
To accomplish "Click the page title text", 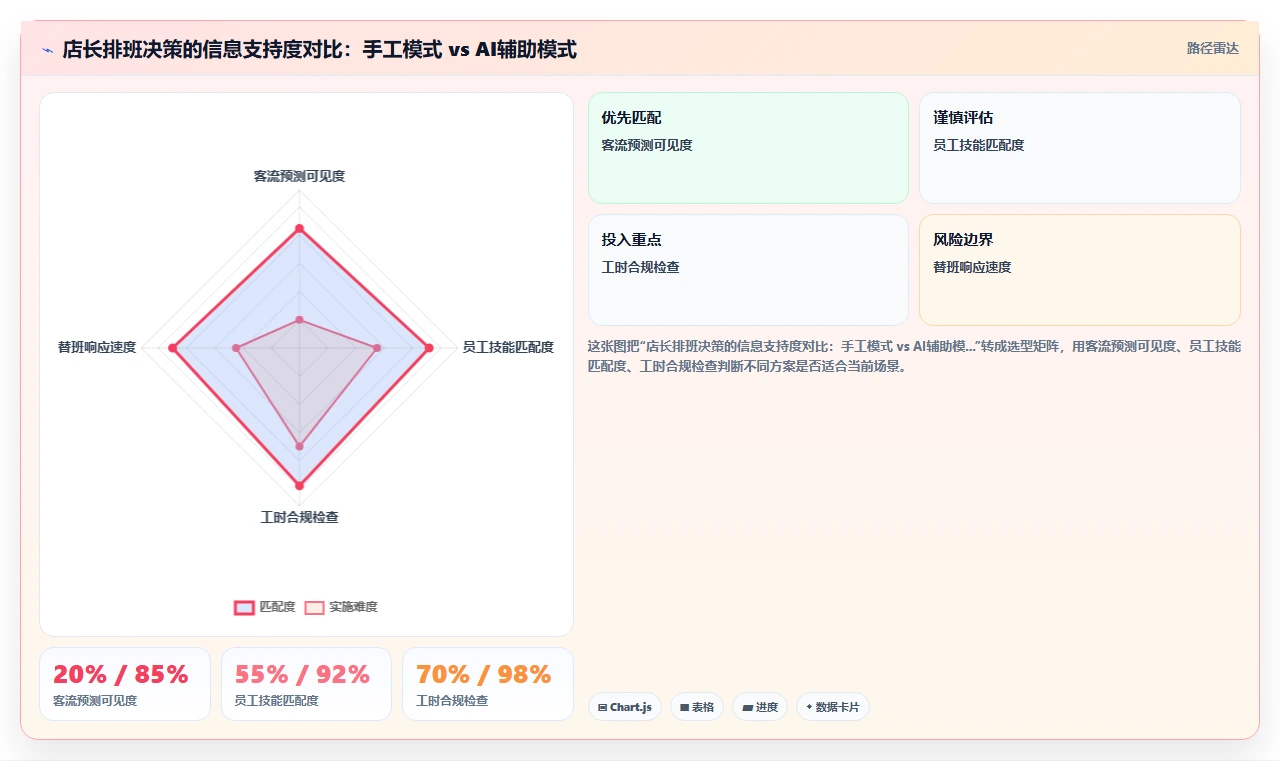I will 319,49.
